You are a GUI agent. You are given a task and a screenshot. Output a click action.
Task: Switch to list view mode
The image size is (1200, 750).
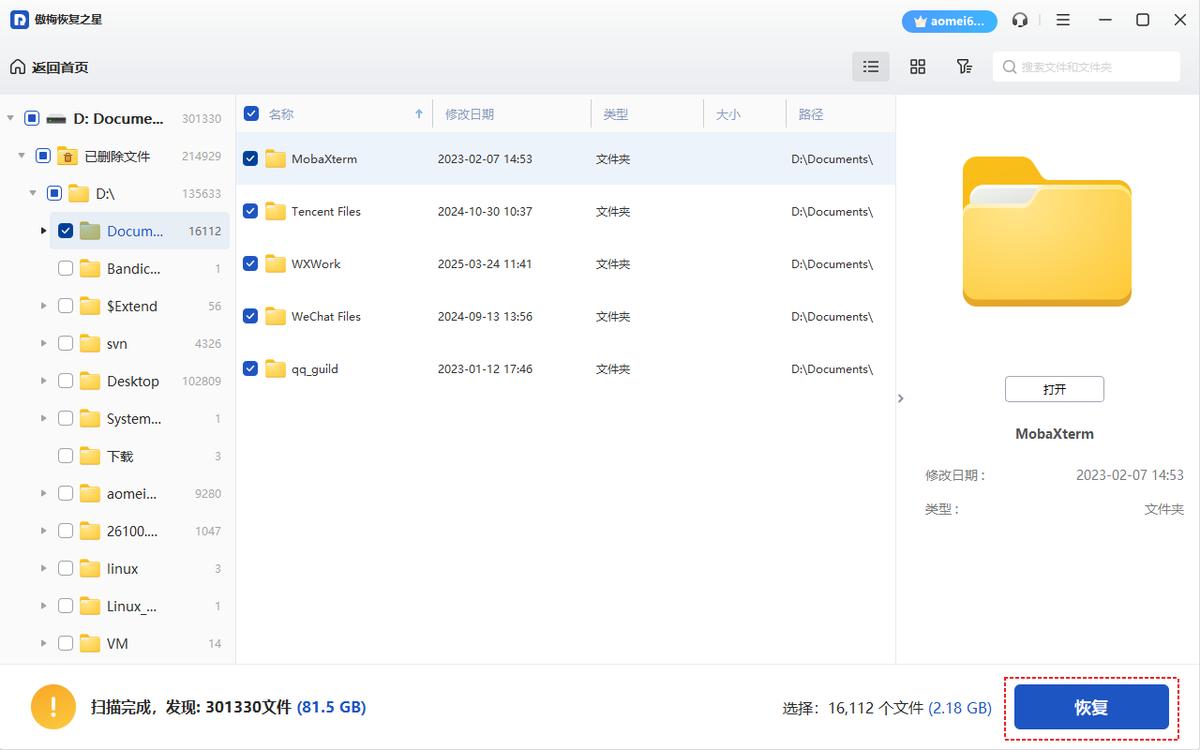pyautogui.click(x=870, y=67)
